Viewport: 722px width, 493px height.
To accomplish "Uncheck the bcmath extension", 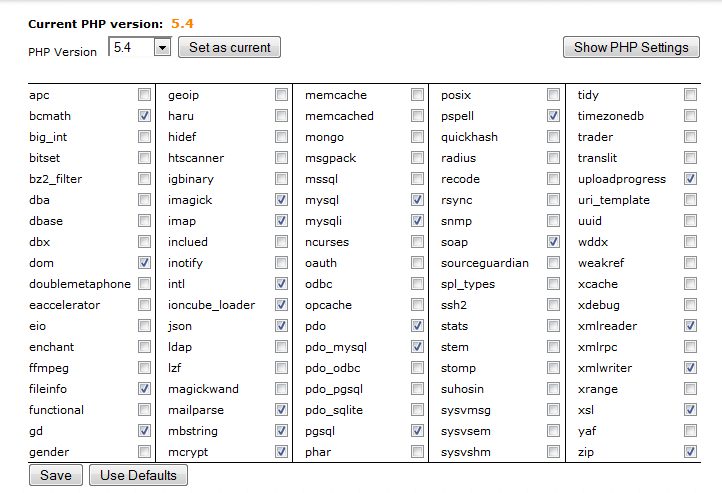I will click(145, 116).
